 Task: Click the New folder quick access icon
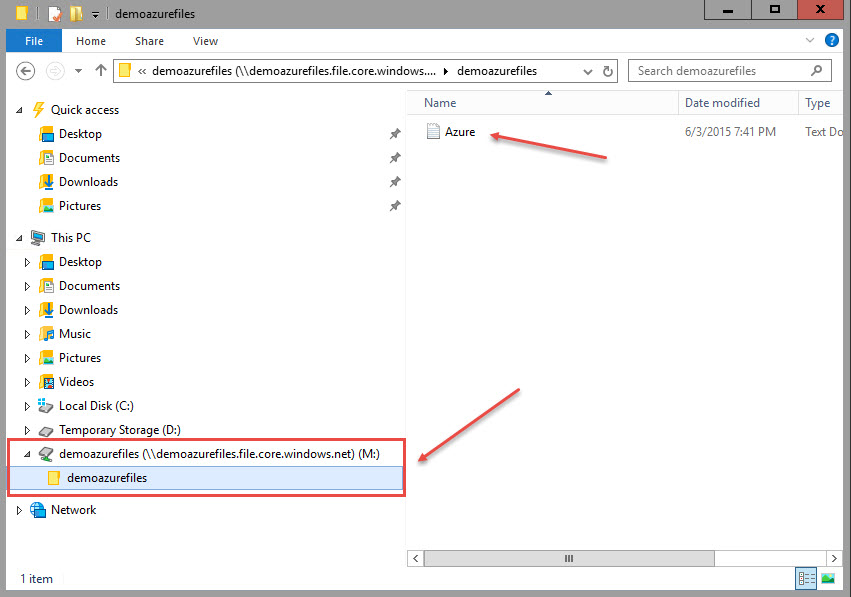pyautogui.click(x=76, y=14)
